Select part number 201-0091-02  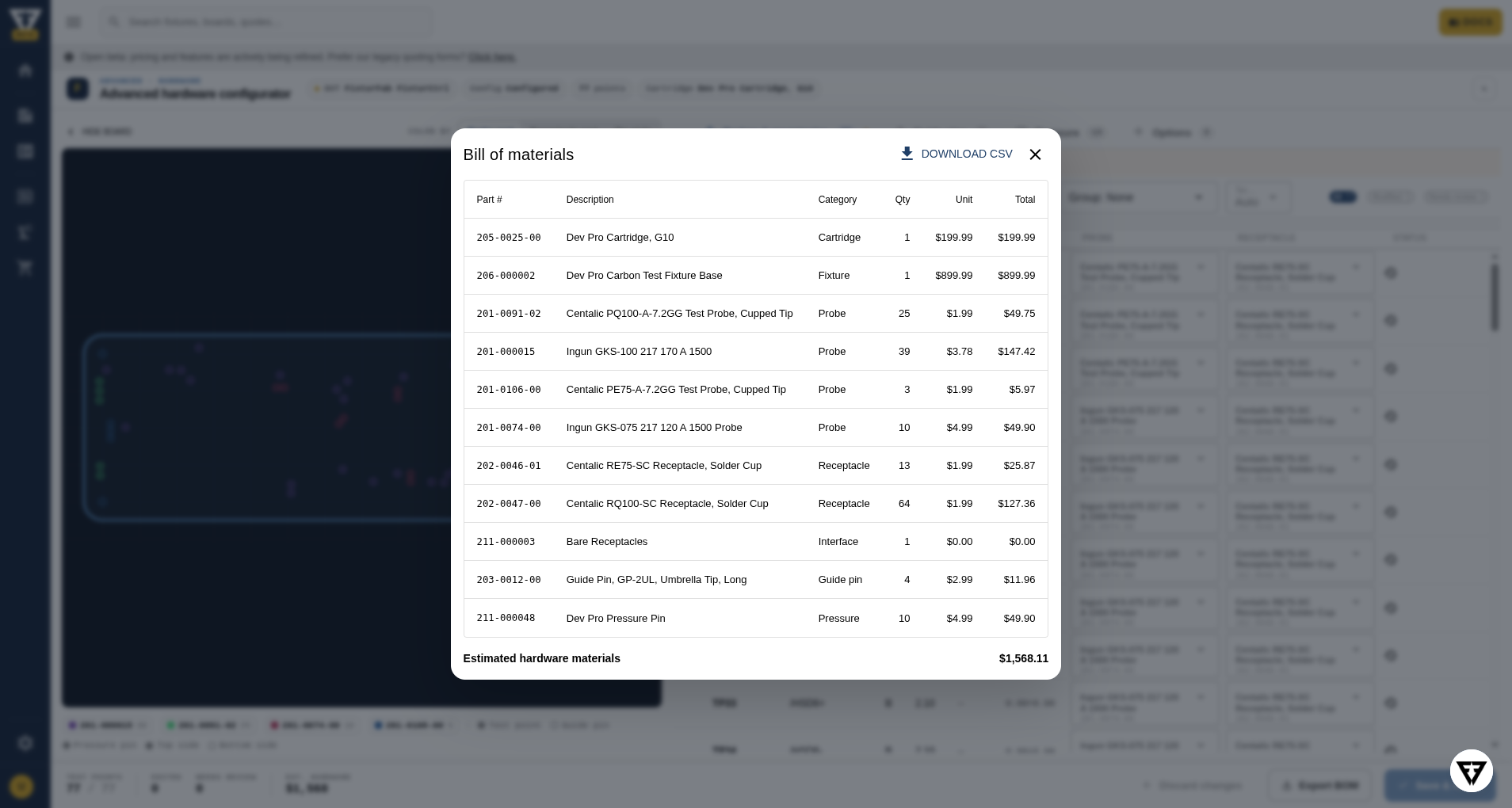pos(509,314)
